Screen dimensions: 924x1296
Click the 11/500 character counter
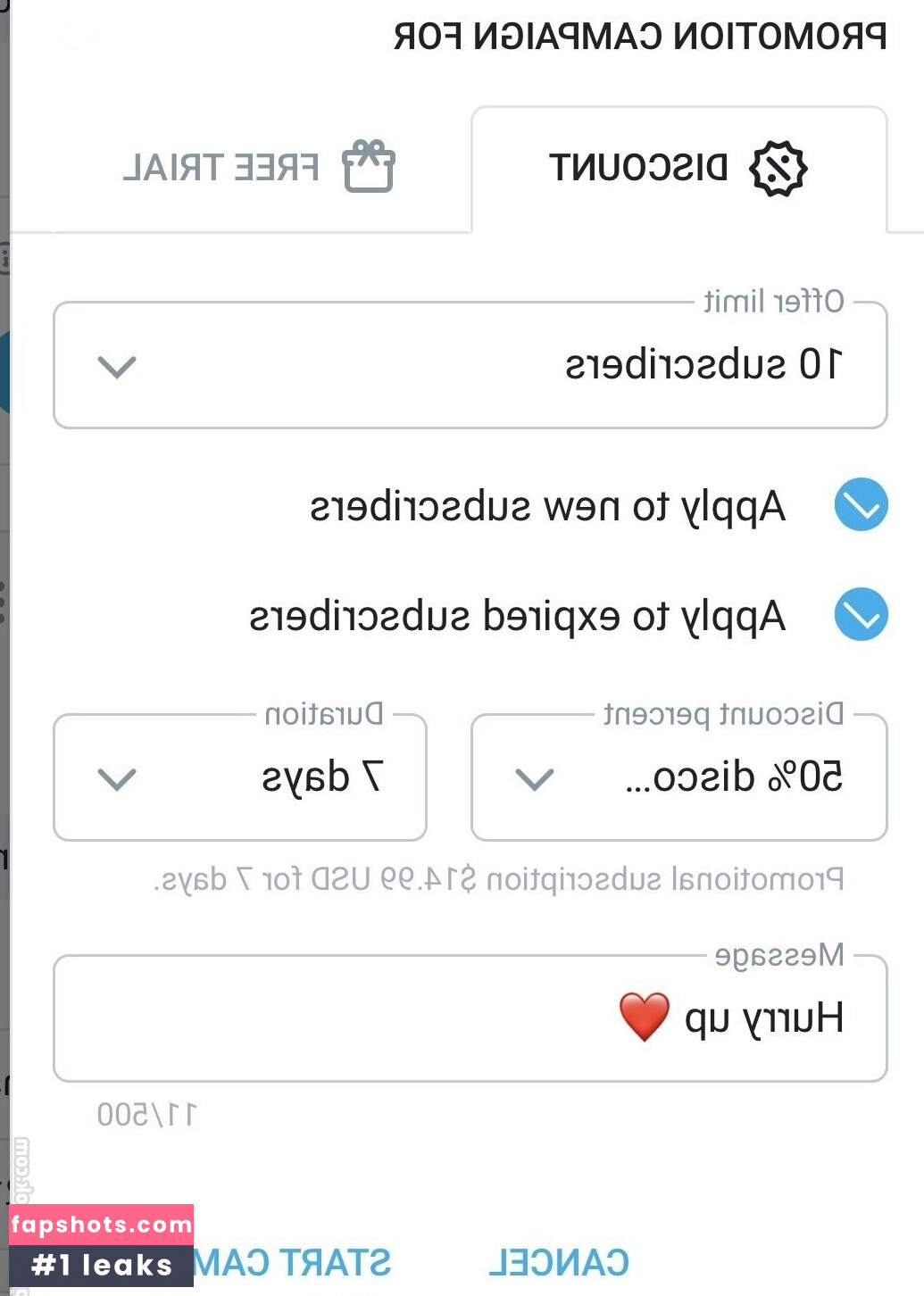146,1115
